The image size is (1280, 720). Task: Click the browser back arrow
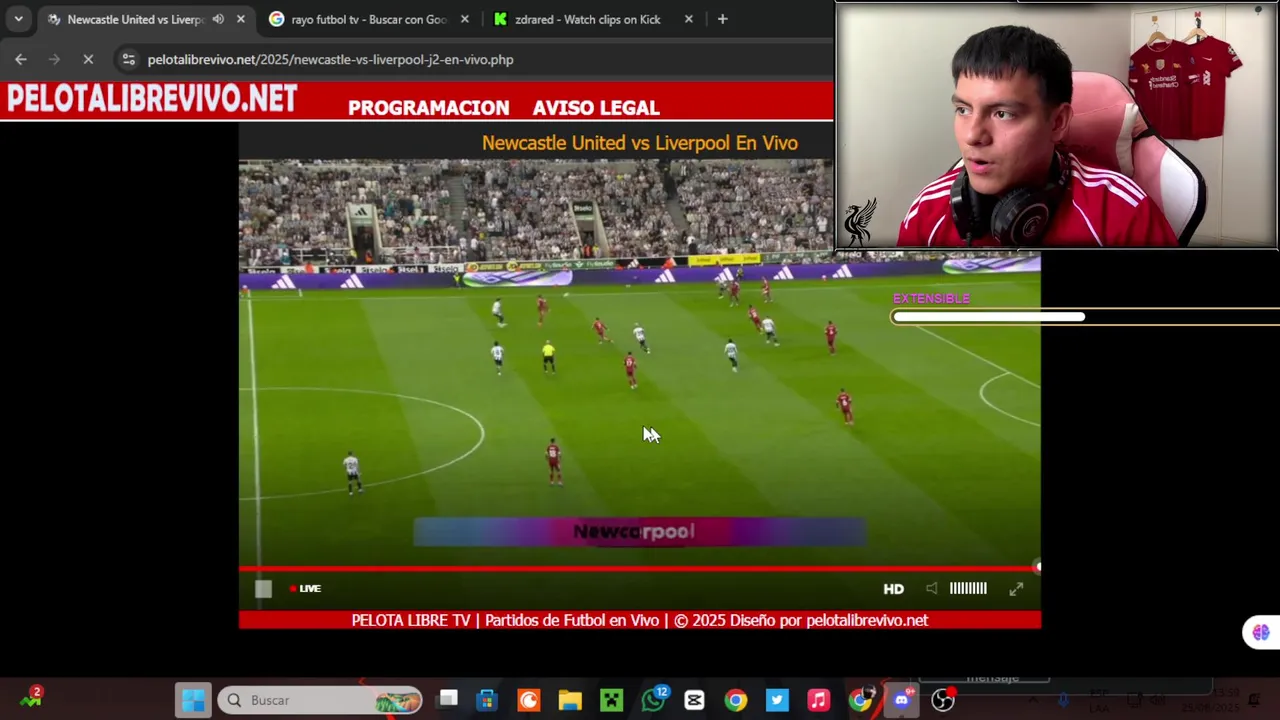21,59
